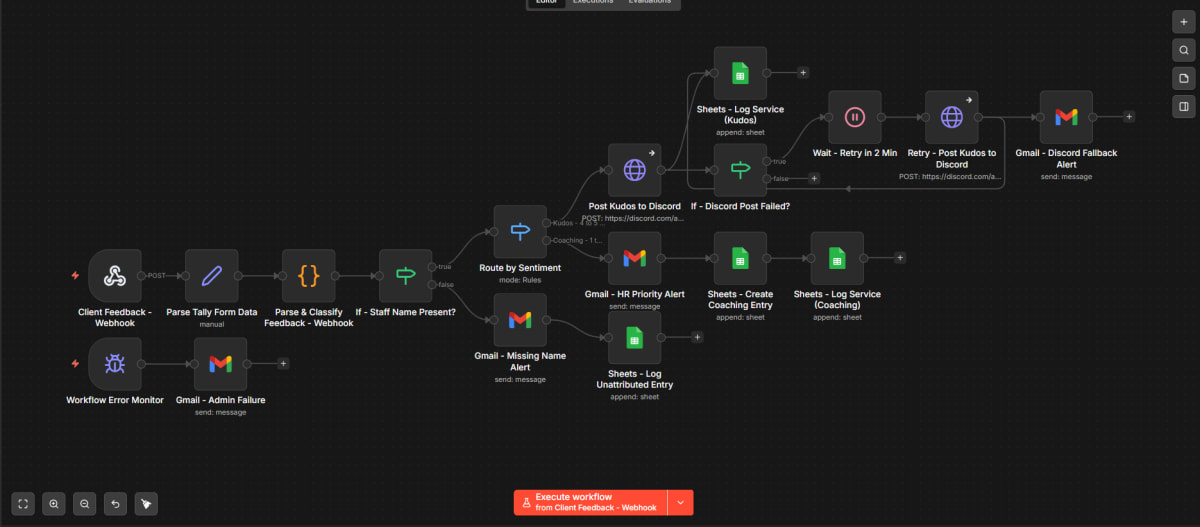Open the If - Staff Name Present? node
The height and width of the screenshot is (527, 1200).
[406, 276]
